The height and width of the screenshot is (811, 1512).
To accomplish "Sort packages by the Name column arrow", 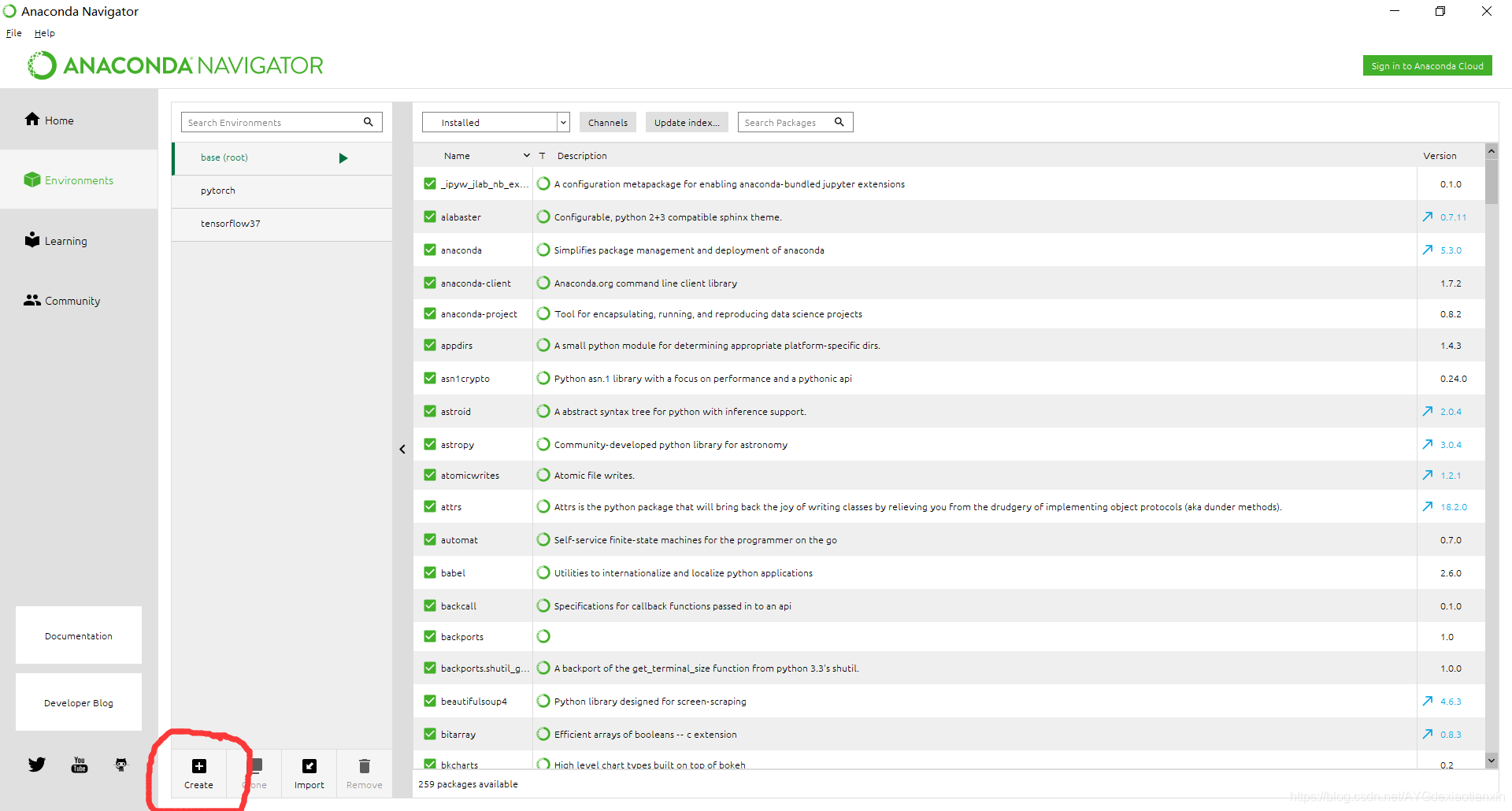I will [527, 156].
